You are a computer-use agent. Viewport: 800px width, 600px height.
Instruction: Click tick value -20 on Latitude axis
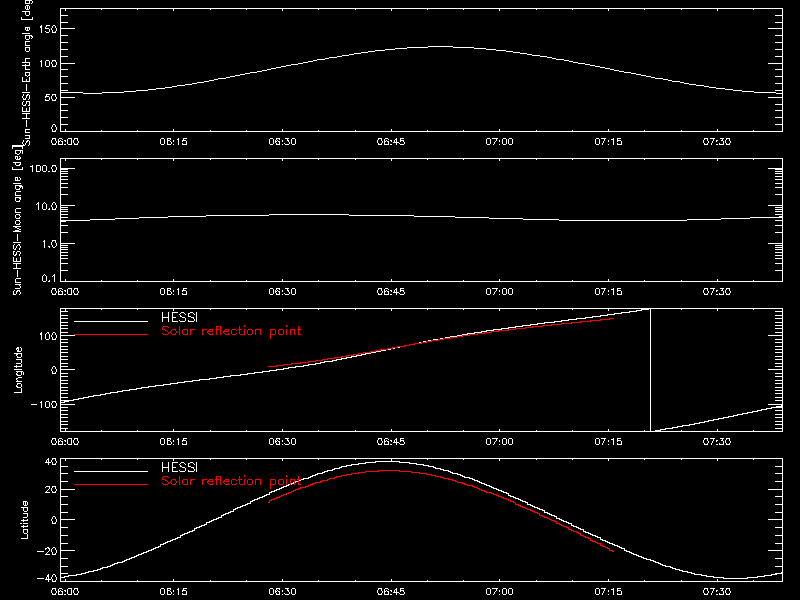point(47,551)
